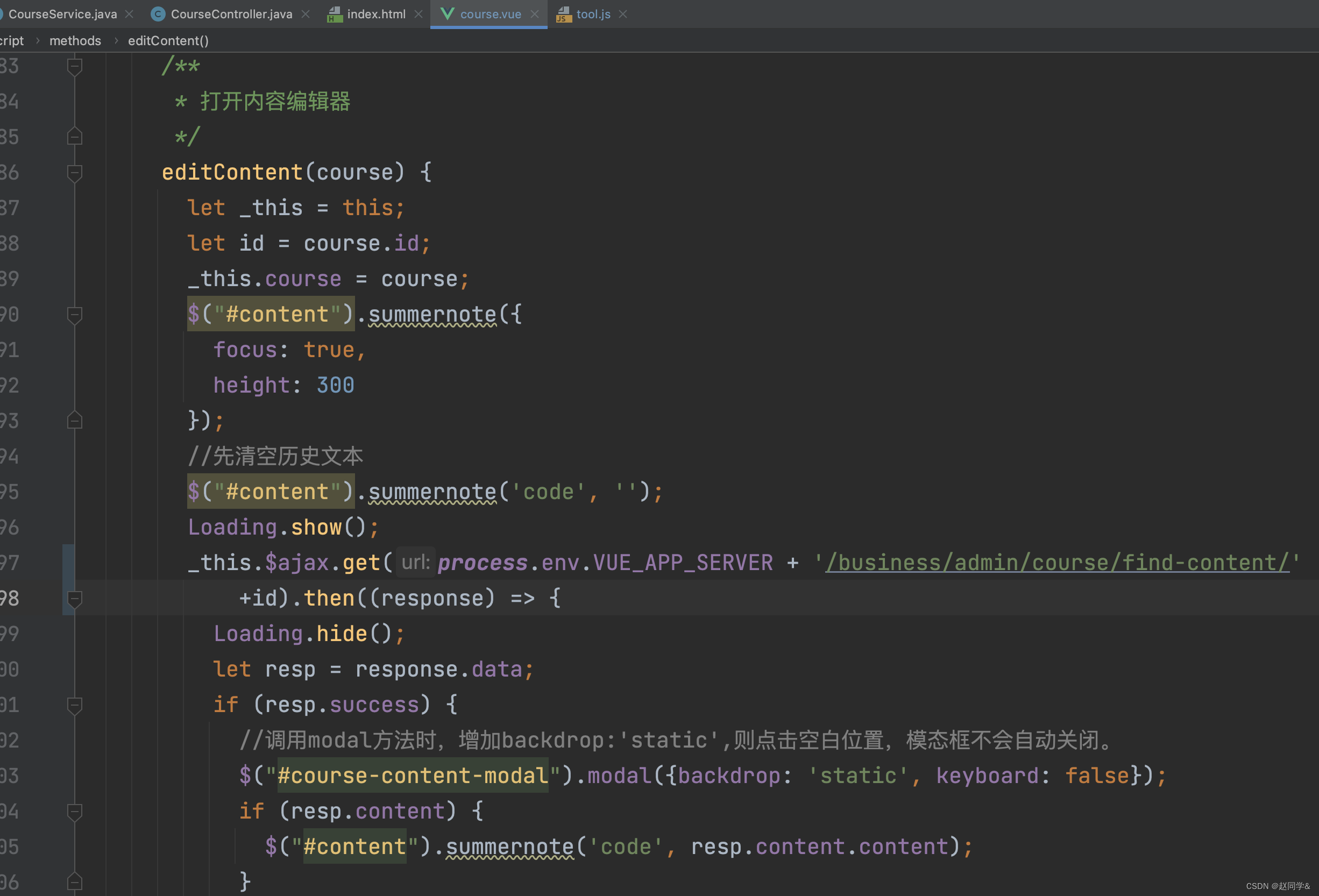Close the CourseController.java tab

tap(306, 14)
